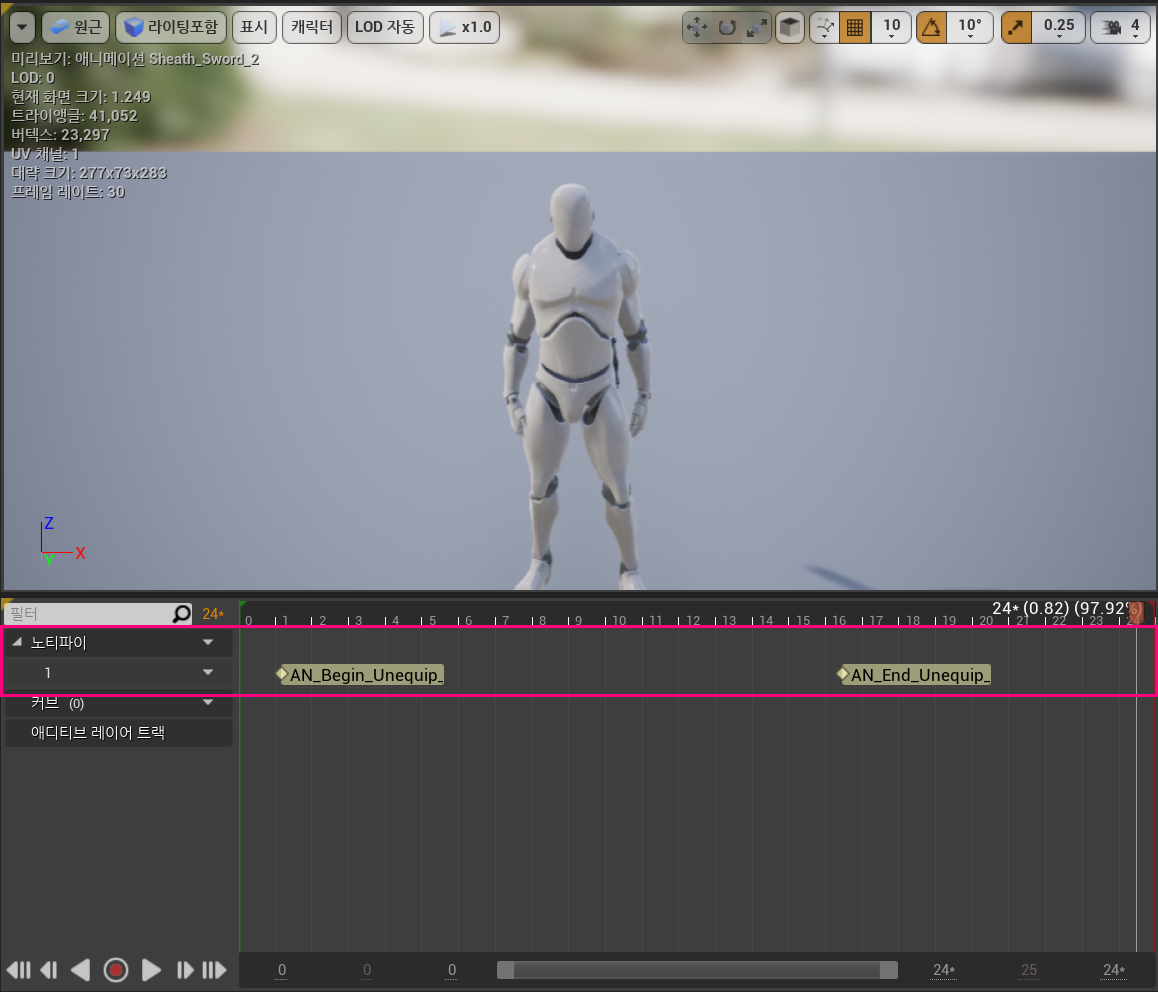Screen dimensions: 1158x992
Task: Step forward one frame
Action: (185, 970)
